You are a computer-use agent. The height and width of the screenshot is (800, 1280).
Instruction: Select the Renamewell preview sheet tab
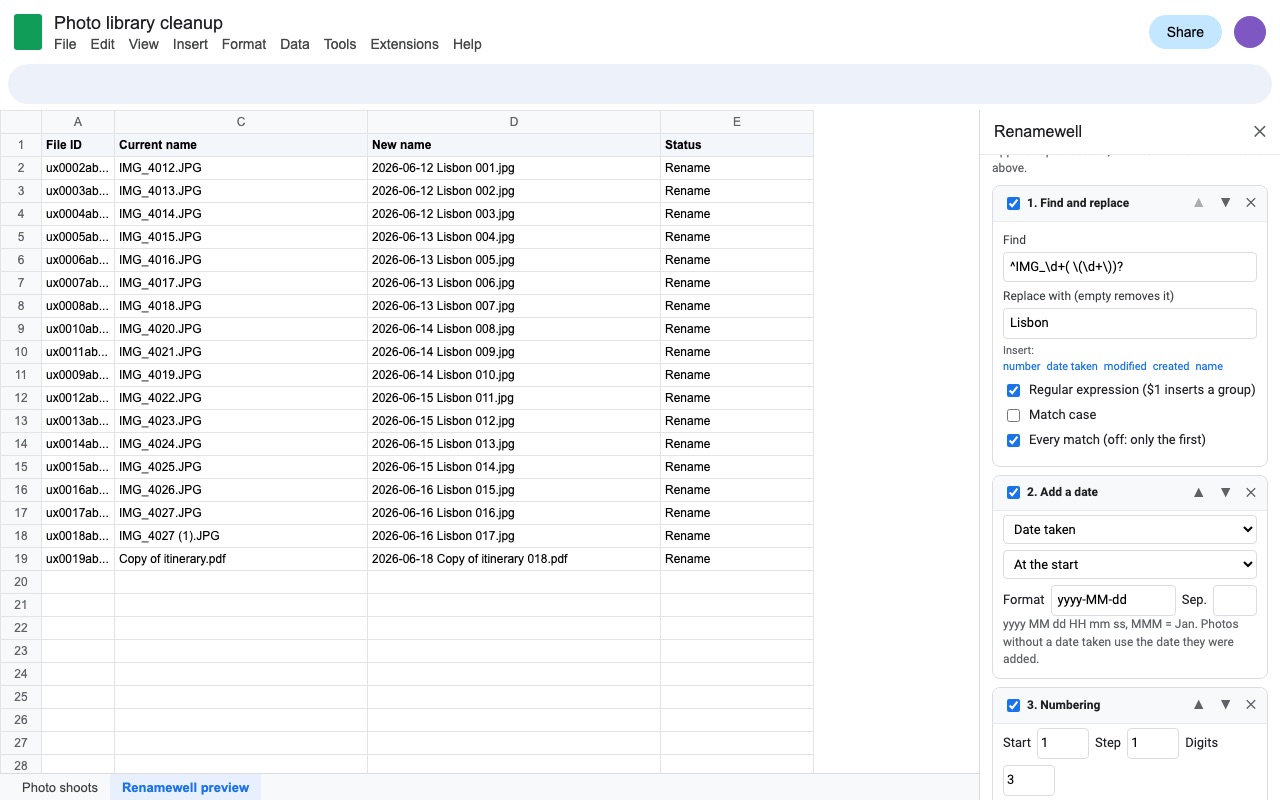click(185, 787)
